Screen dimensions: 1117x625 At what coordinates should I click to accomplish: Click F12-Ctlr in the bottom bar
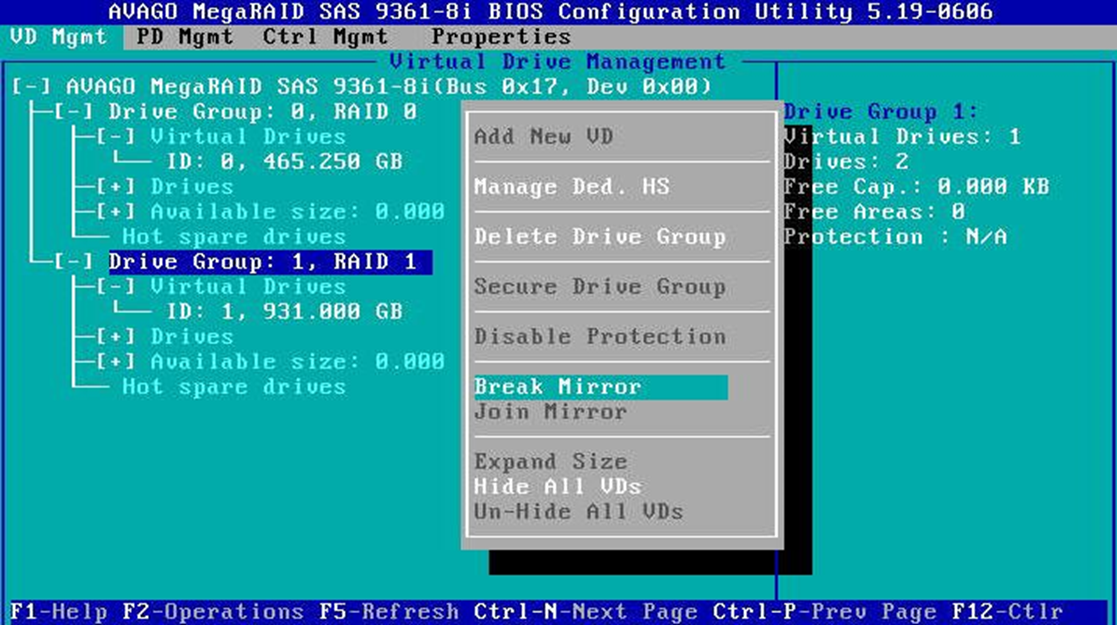(x=1007, y=611)
